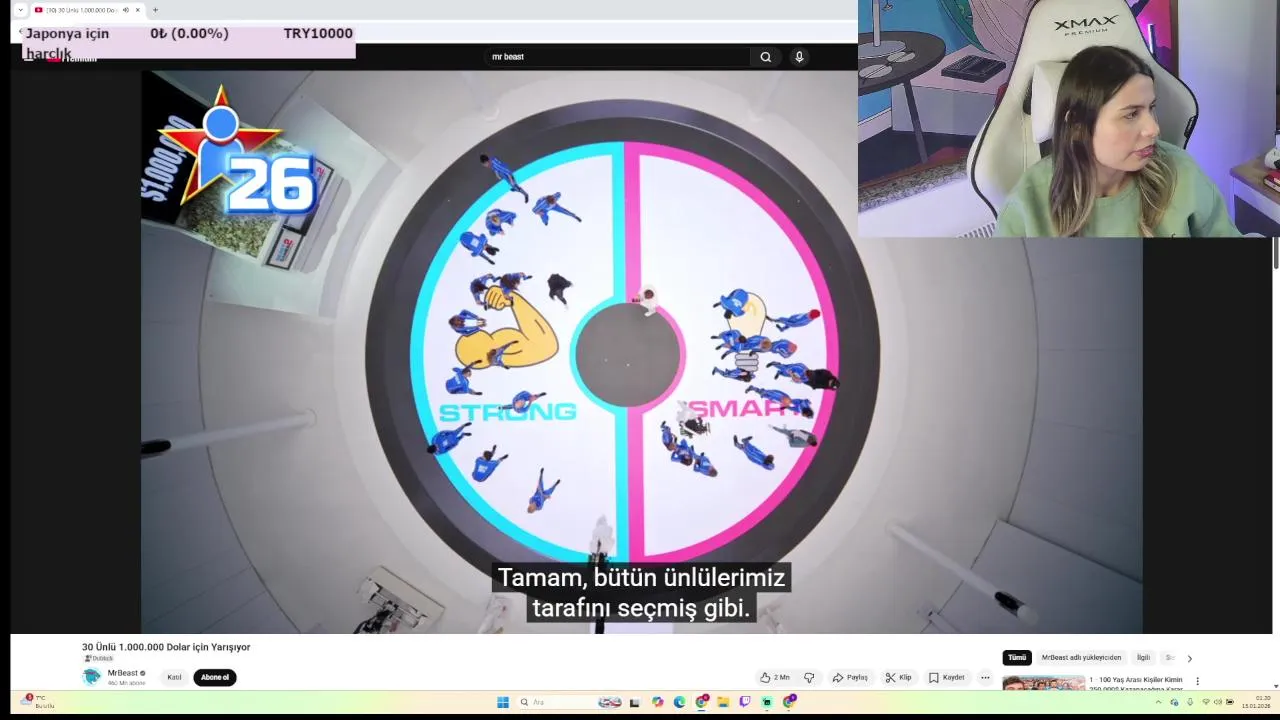Click the microphone icon in system tray
1280x720 pixels.
(1190, 702)
